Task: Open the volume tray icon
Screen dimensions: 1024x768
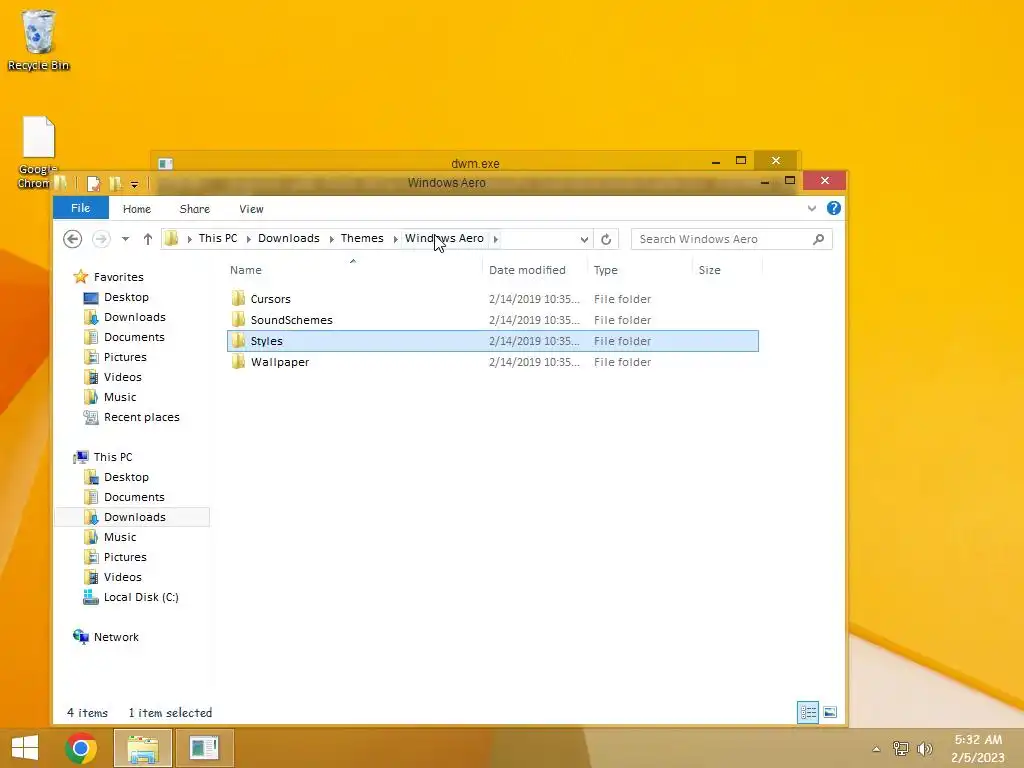Action: tap(925, 749)
